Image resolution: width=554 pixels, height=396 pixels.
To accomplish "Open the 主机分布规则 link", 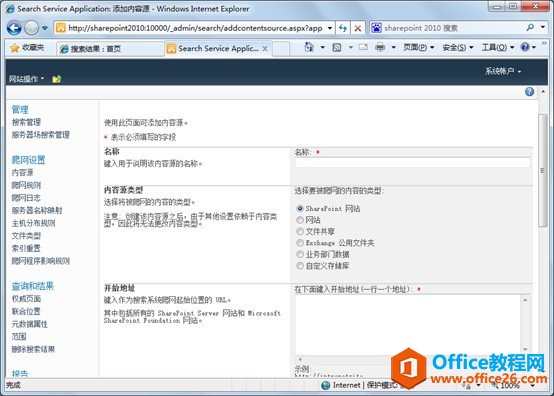I will [33, 223].
